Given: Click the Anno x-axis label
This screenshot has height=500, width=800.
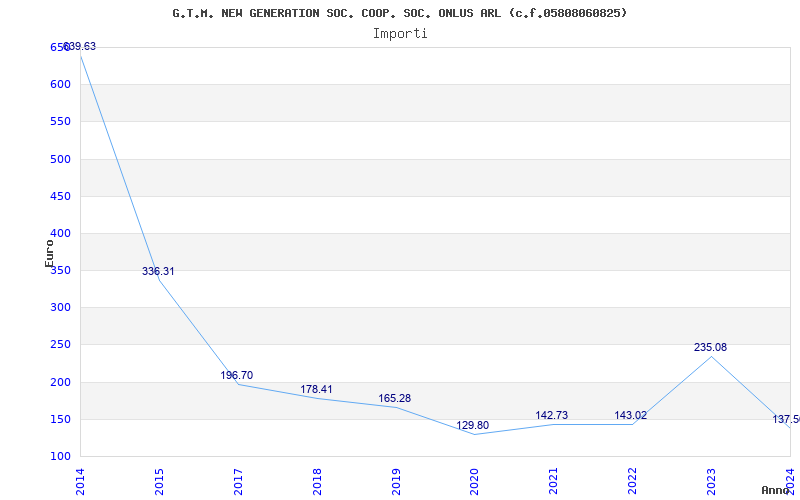Looking at the screenshot, I should click(775, 490).
